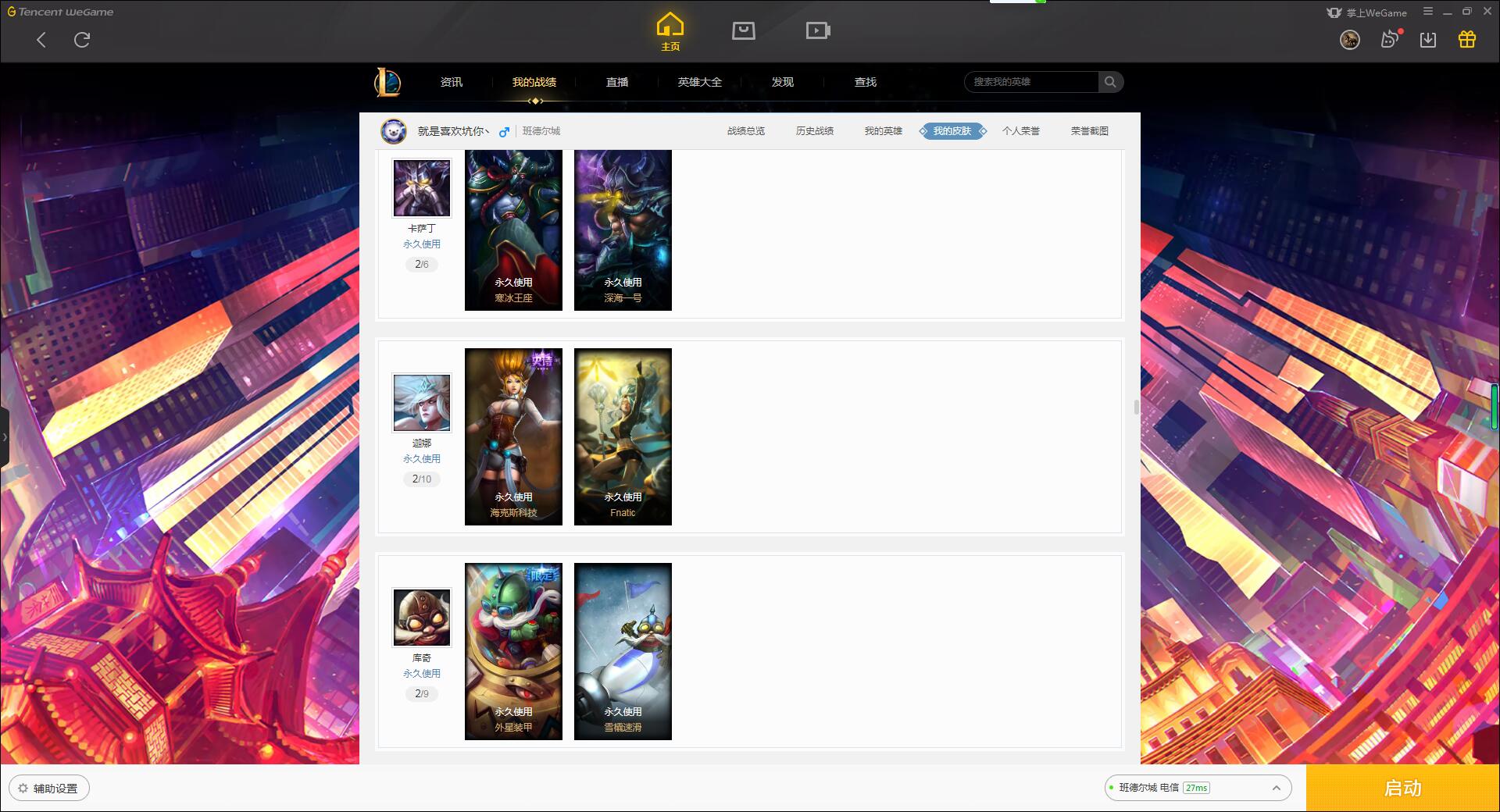1500x812 pixels.
Task: Click the 2/10 skin count badge
Action: (422, 479)
